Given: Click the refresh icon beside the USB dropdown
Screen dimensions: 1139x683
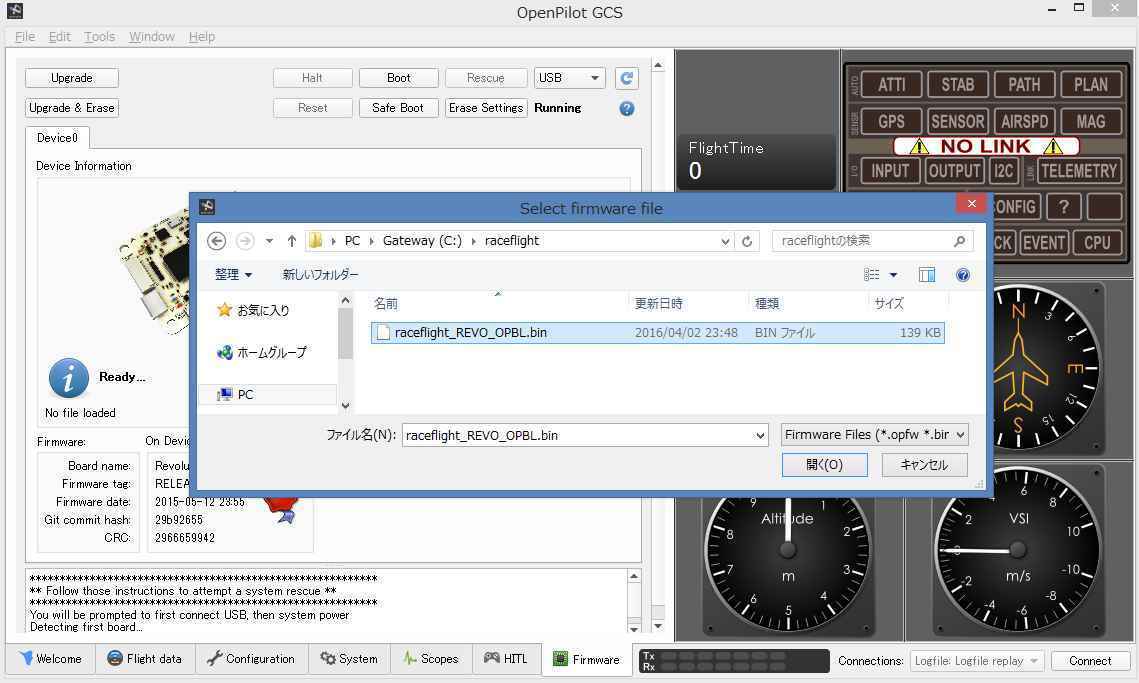Looking at the screenshot, I should point(627,78).
